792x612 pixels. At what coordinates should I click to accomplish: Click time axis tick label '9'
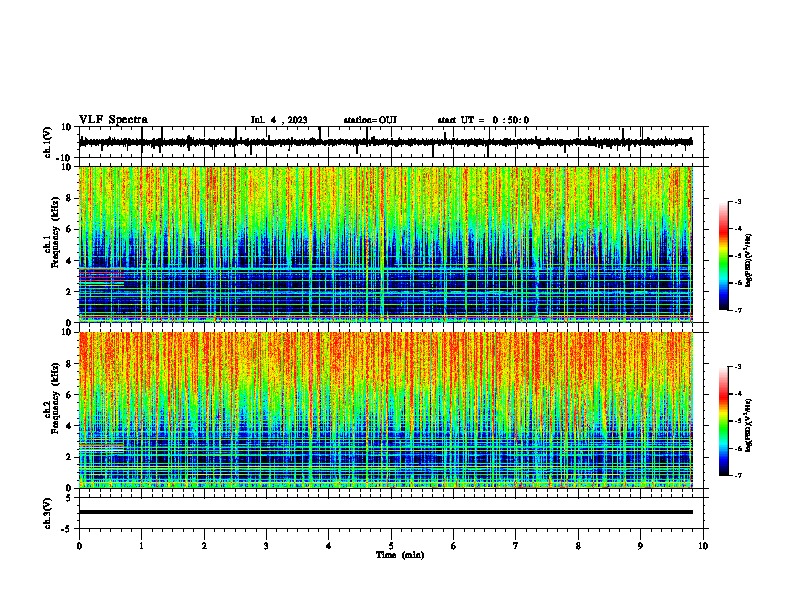tap(640, 546)
